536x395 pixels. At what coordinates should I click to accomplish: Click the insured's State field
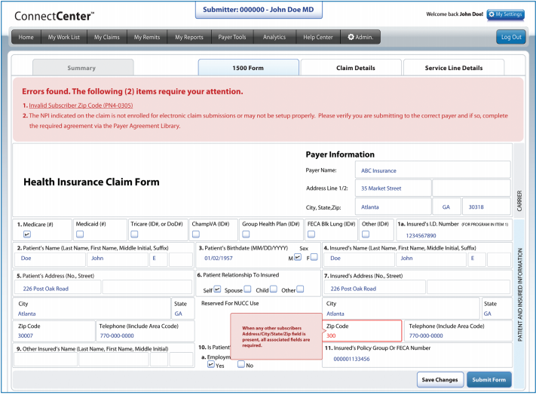tap(496, 309)
